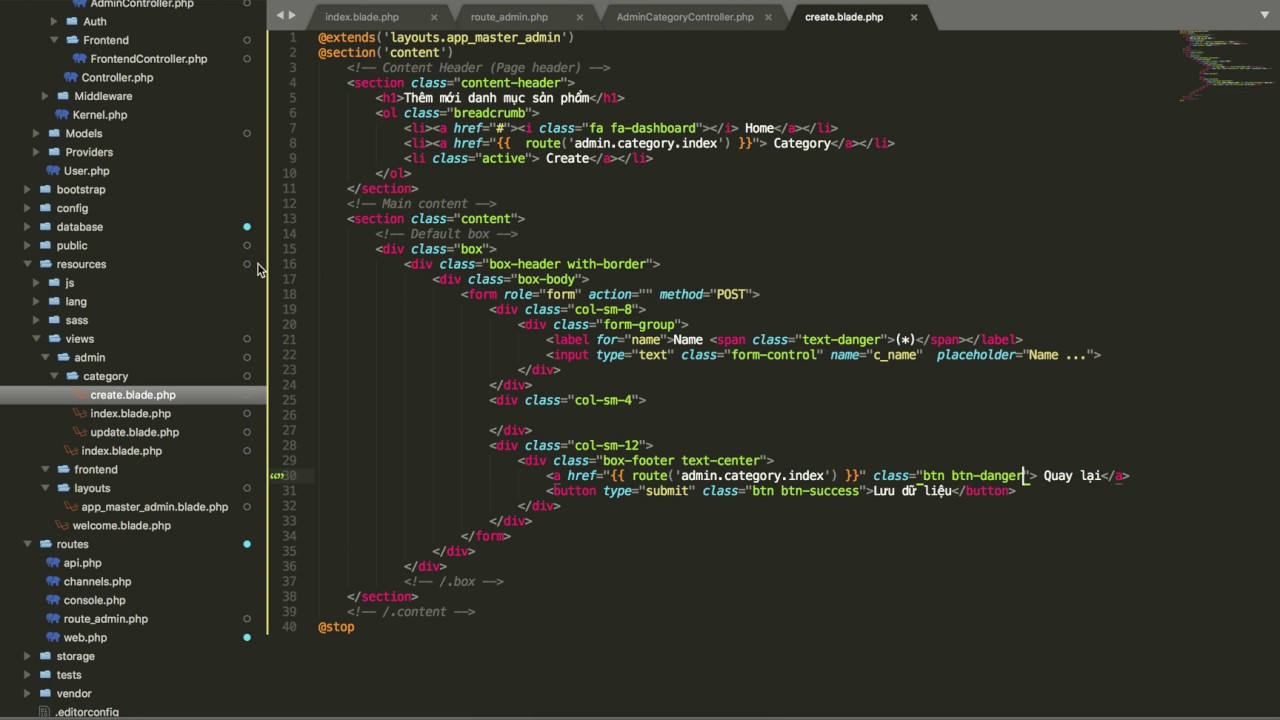This screenshot has width=1280, height=720.
Task: Click the "Thêm mới danh mục sản phẩm" heading text
Action: click(496, 98)
